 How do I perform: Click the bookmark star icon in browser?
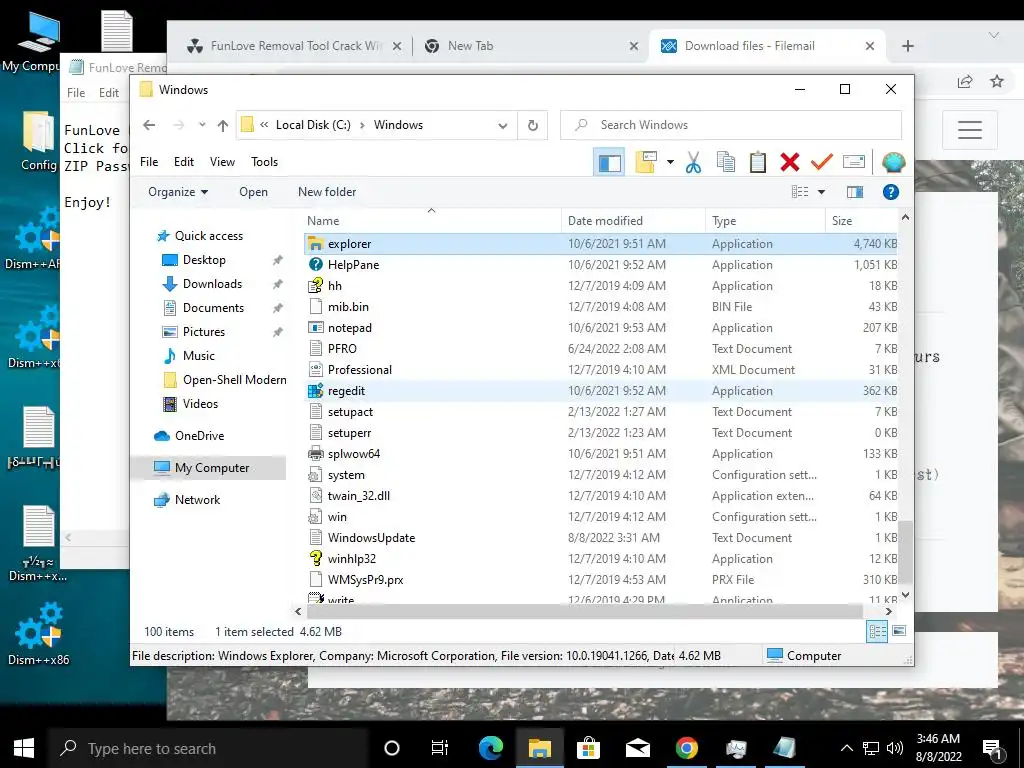click(997, 81)
